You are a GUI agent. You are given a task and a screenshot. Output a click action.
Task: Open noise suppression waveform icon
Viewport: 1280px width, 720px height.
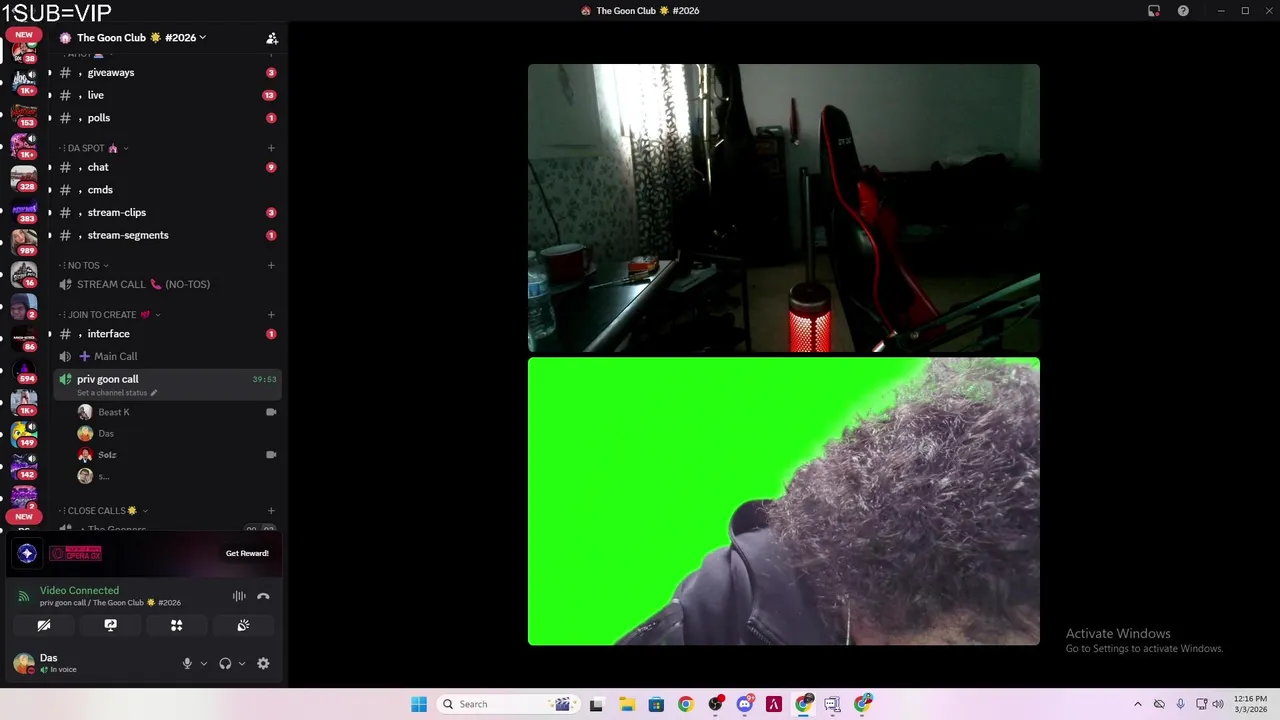(239, 596)
